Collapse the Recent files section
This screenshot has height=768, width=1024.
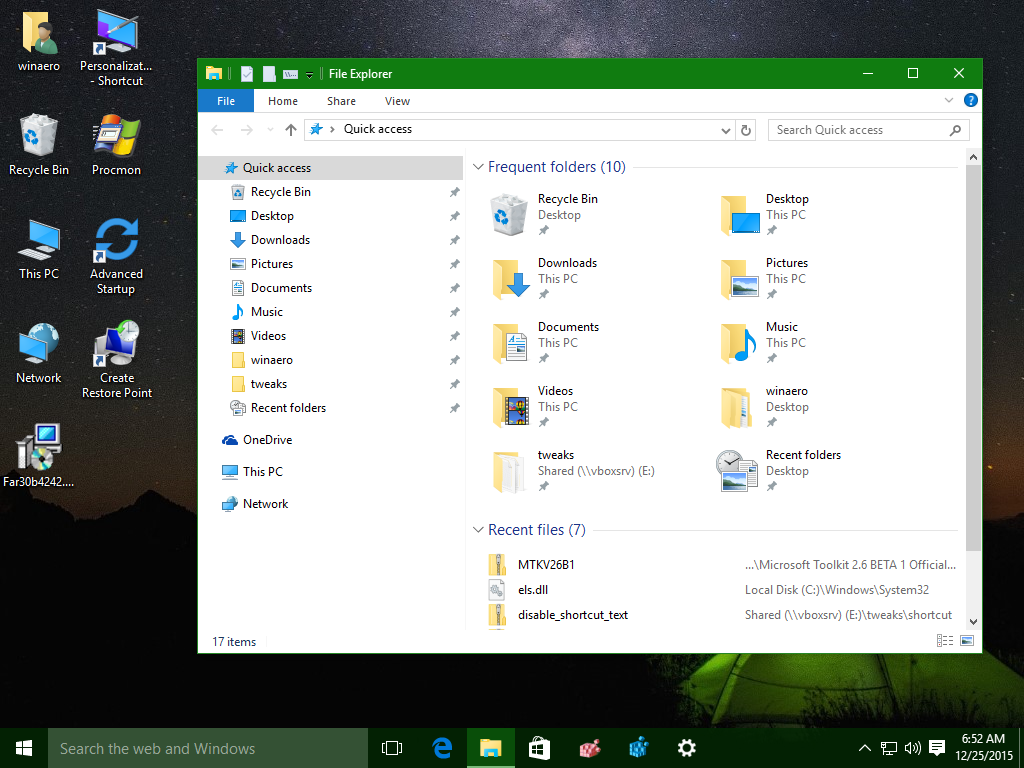click(477, 529)
